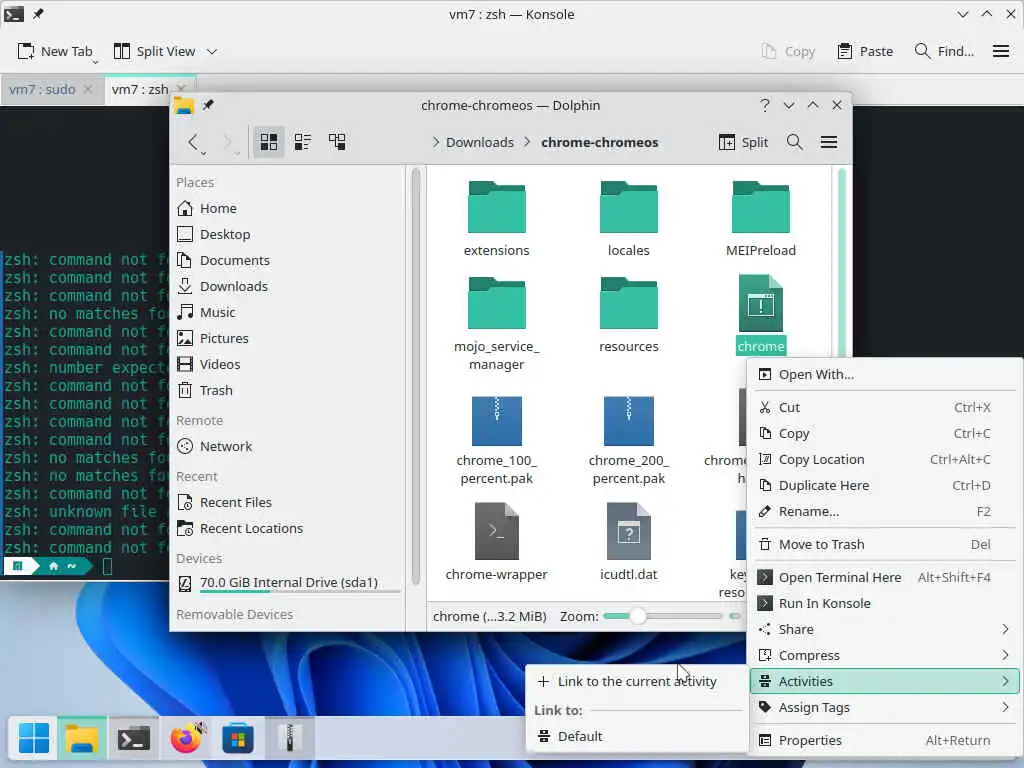
Task: Select chrome_100_percent.pak file
Action: click(496, 441)
